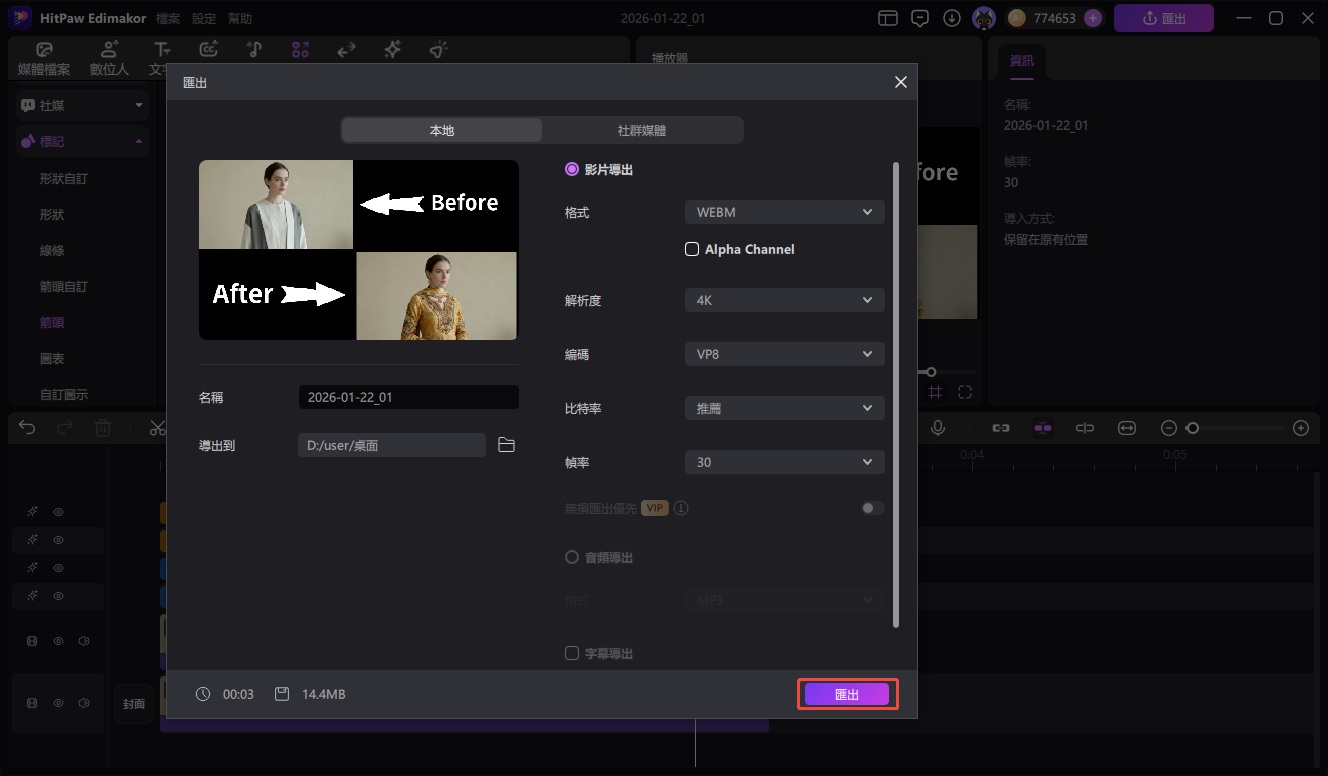
Task: Expand the 編碼 VP8 dropdown
Action: 784,354
